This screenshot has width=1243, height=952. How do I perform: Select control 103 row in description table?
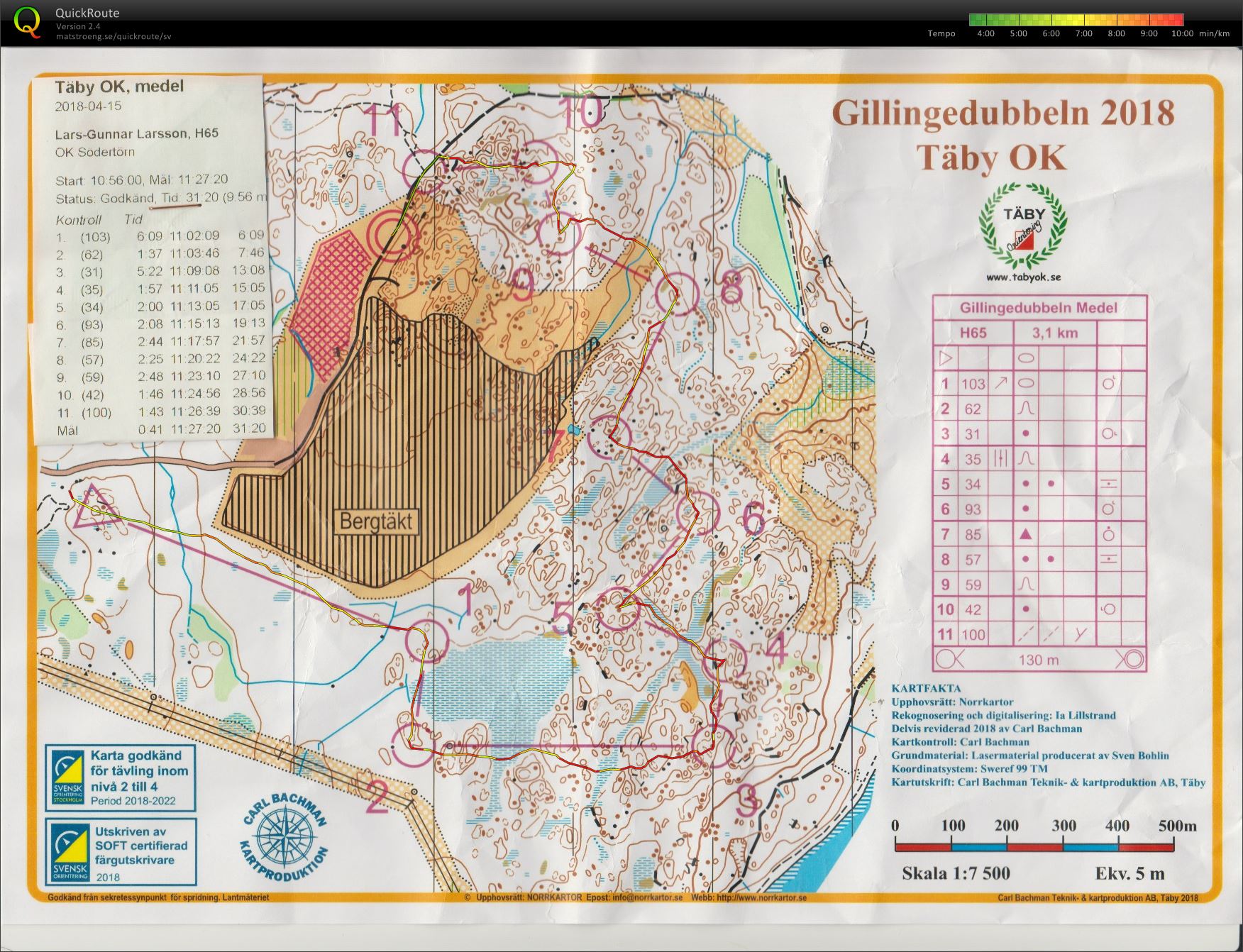[1039, 384]
